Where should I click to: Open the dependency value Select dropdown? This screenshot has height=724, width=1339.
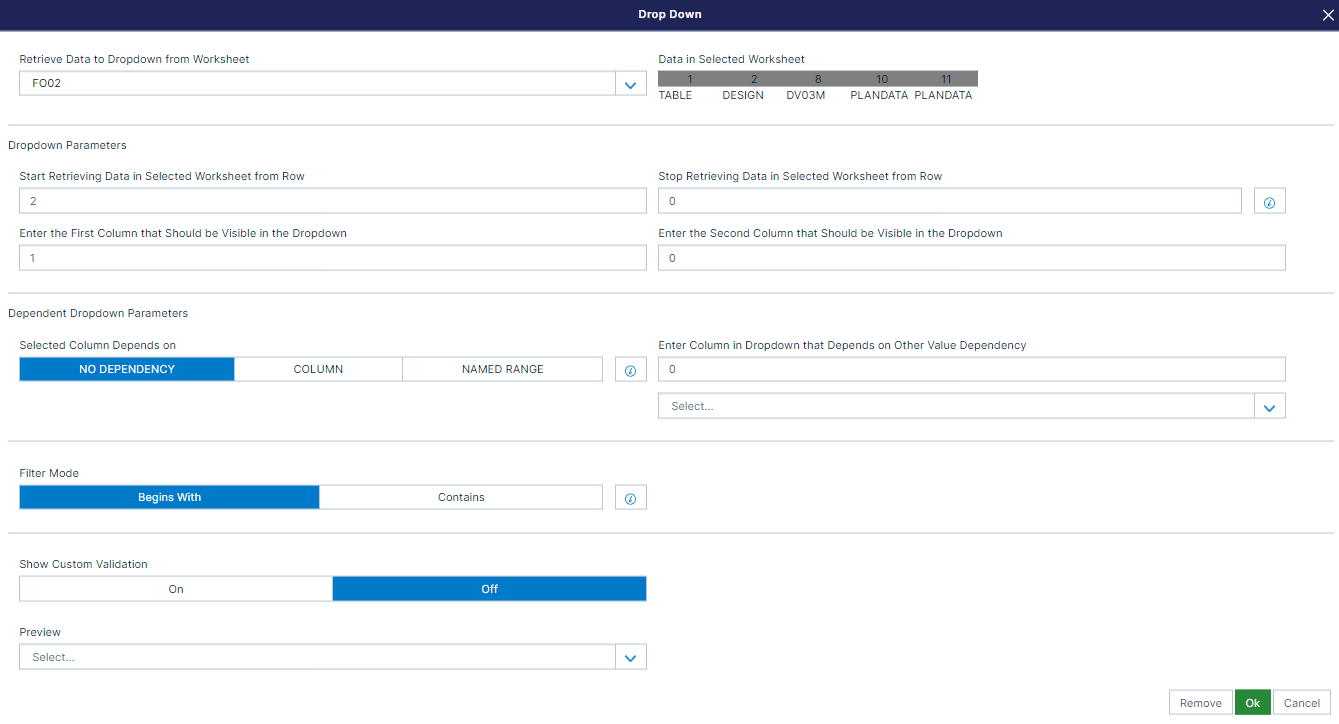pyautogui.click(x=1269, y=405)
